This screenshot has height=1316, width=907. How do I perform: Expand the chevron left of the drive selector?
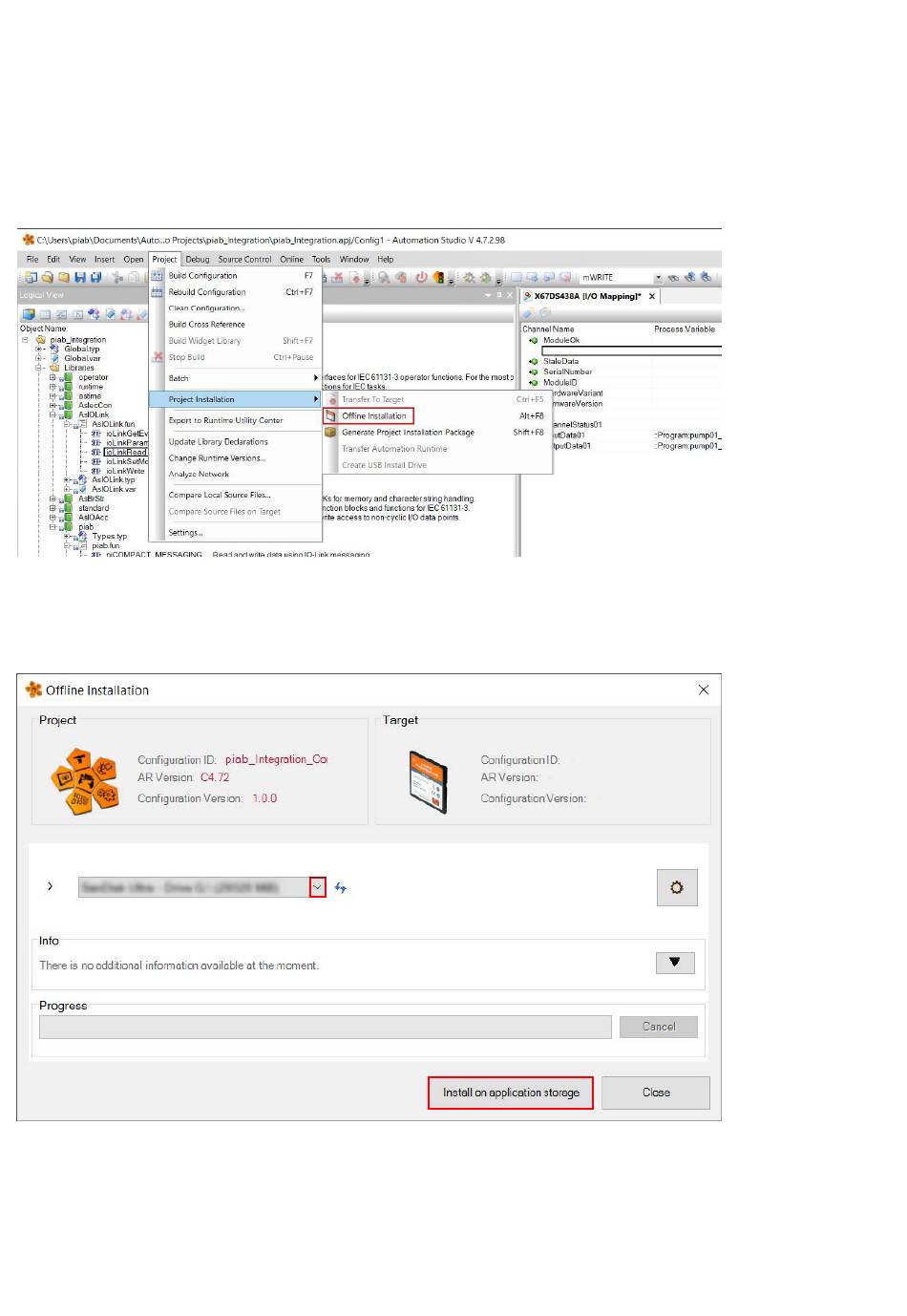50,886
